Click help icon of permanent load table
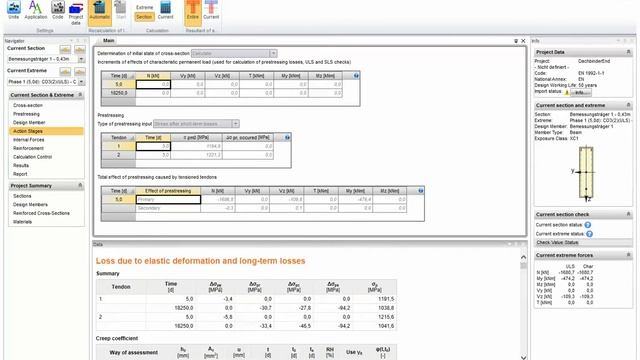This screenshot has height=360, width=640. [x=356, y=76]
